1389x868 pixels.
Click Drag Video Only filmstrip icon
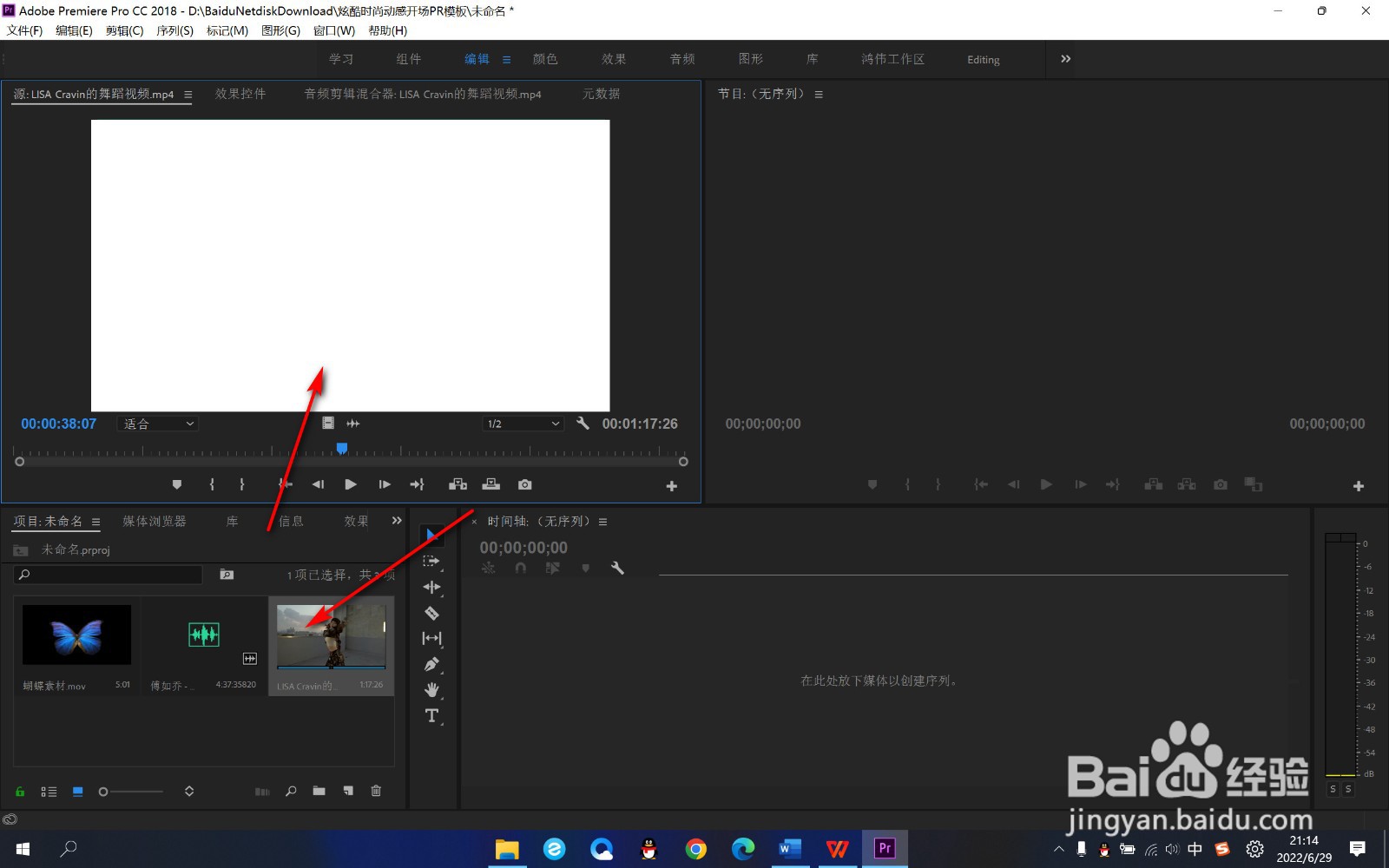click(328, 424)
